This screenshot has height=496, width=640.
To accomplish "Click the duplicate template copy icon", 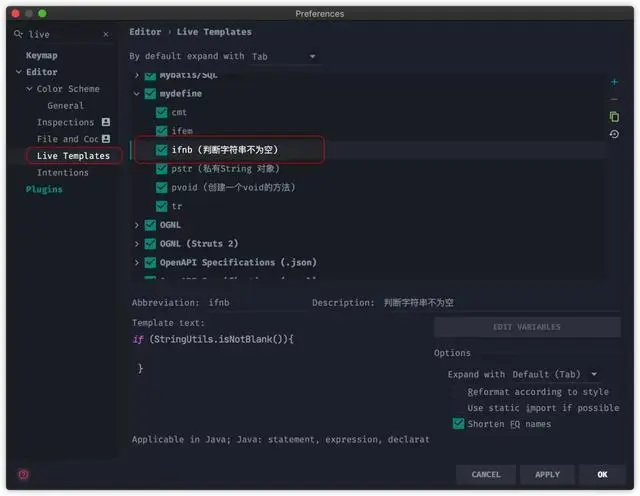I will (x=614, y=117).
